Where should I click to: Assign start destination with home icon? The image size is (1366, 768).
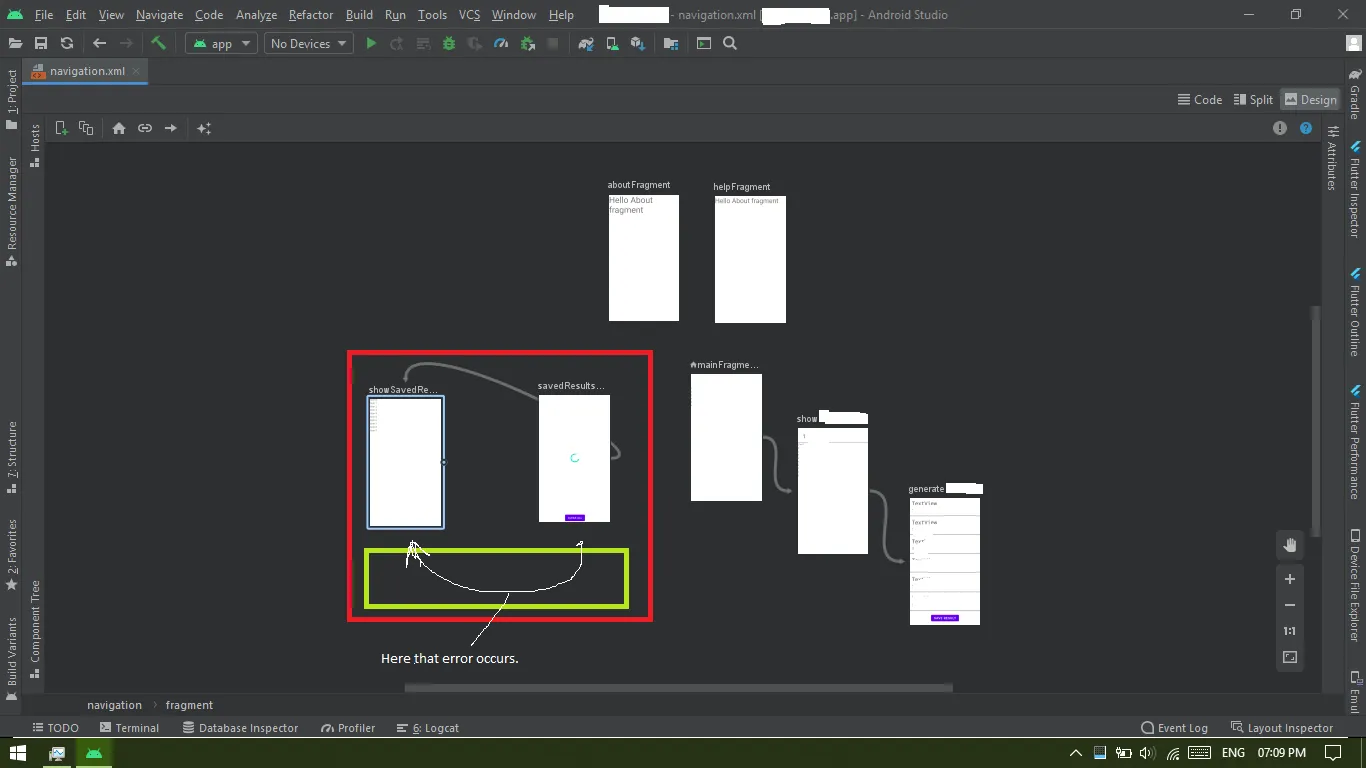(119, 128)
